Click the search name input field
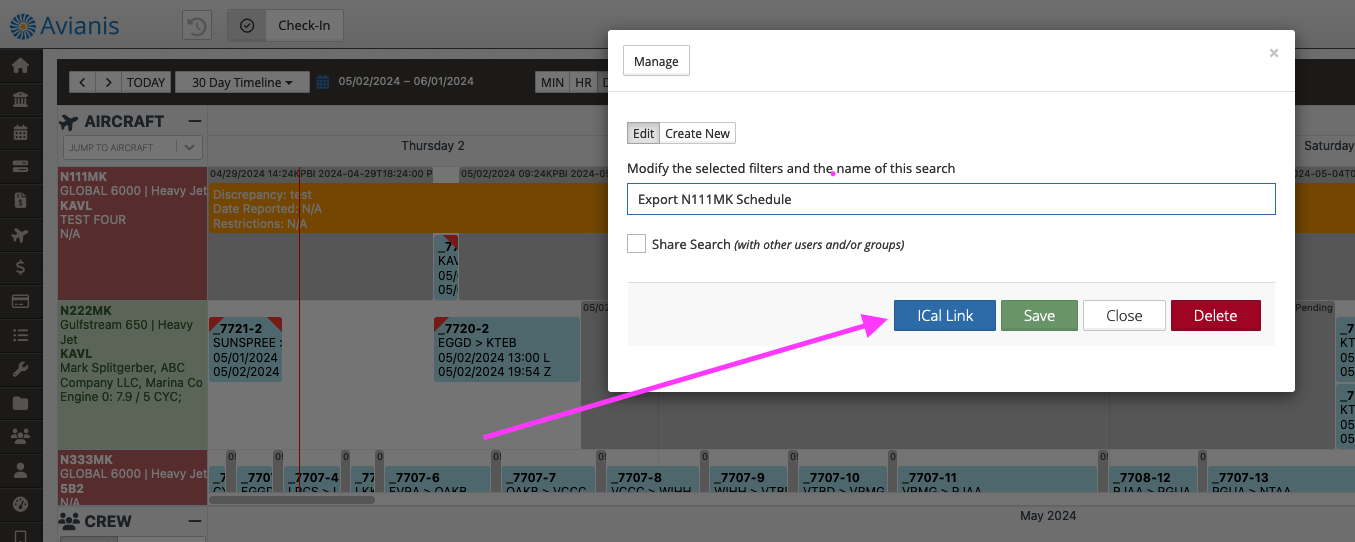Viewport: 1355px width, 542px height. click(x=951, y=199)
